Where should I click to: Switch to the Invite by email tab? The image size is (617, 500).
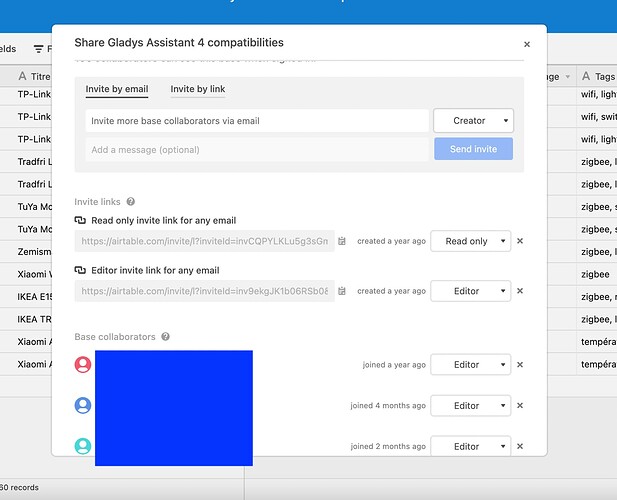pos(117,89)
